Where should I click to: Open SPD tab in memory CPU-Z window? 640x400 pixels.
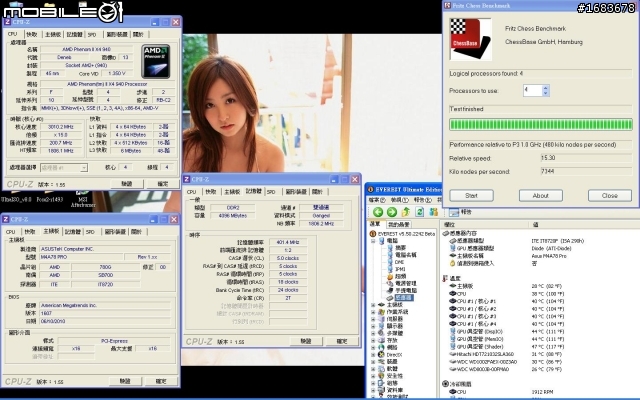click(271, 192)
